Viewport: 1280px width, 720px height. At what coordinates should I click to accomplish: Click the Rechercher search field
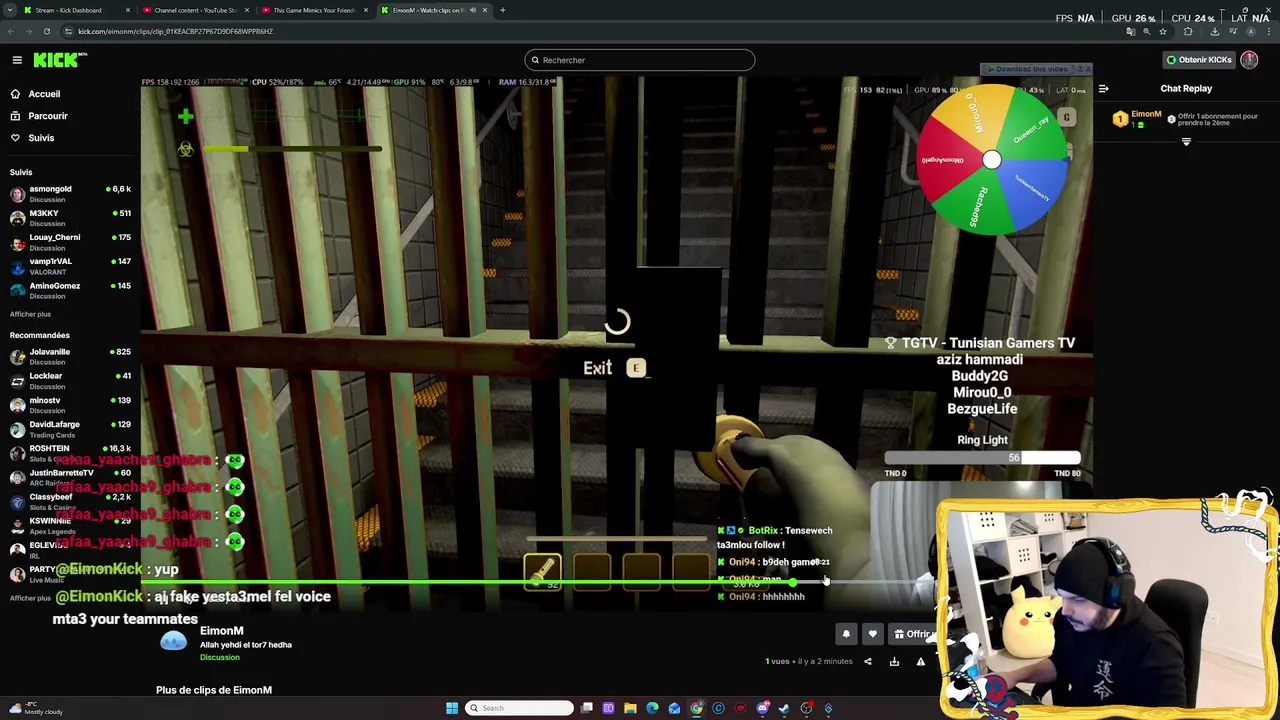point(640,60)
